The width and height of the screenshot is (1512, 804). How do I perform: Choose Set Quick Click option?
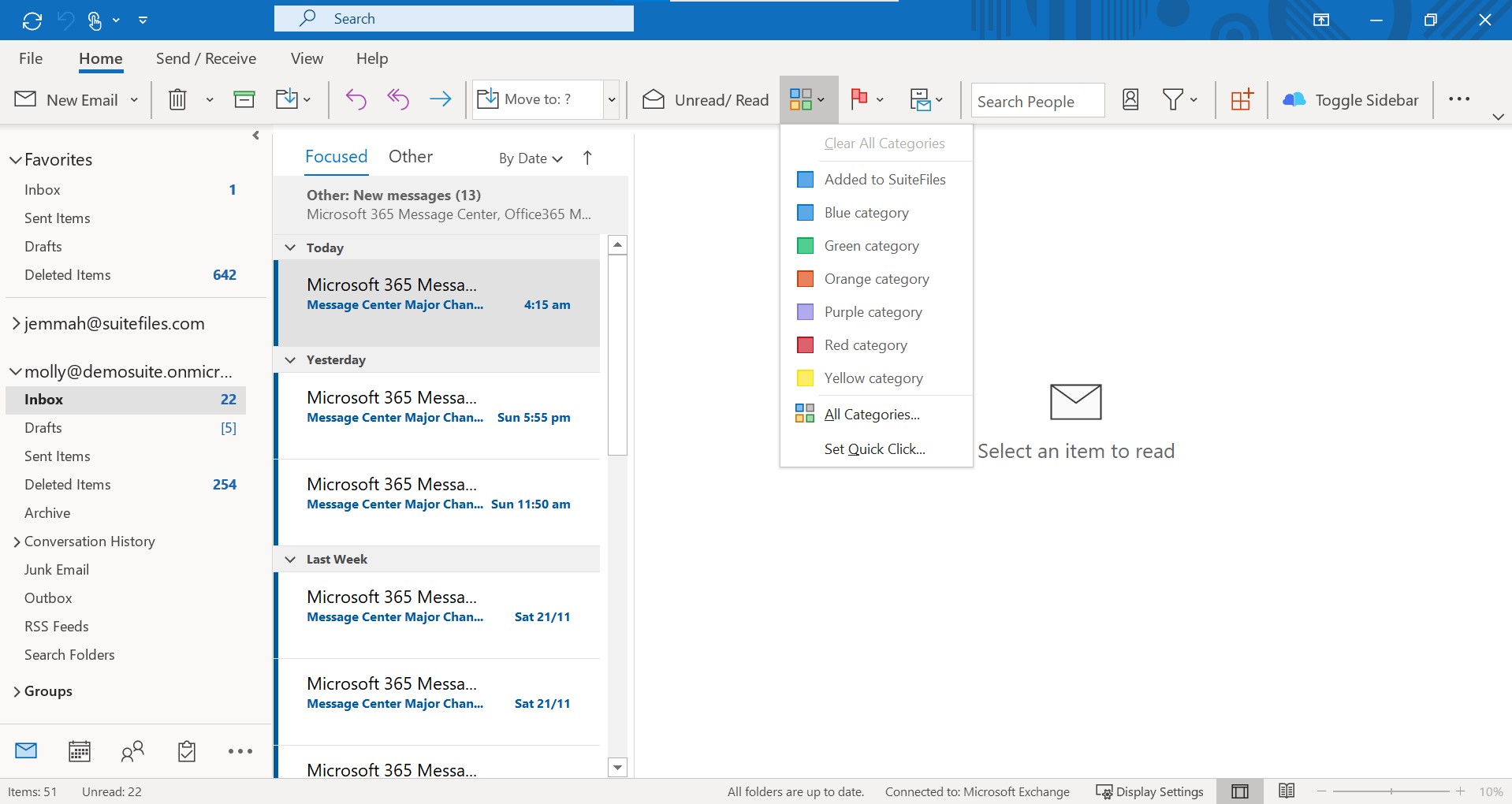tap(873, 449)
